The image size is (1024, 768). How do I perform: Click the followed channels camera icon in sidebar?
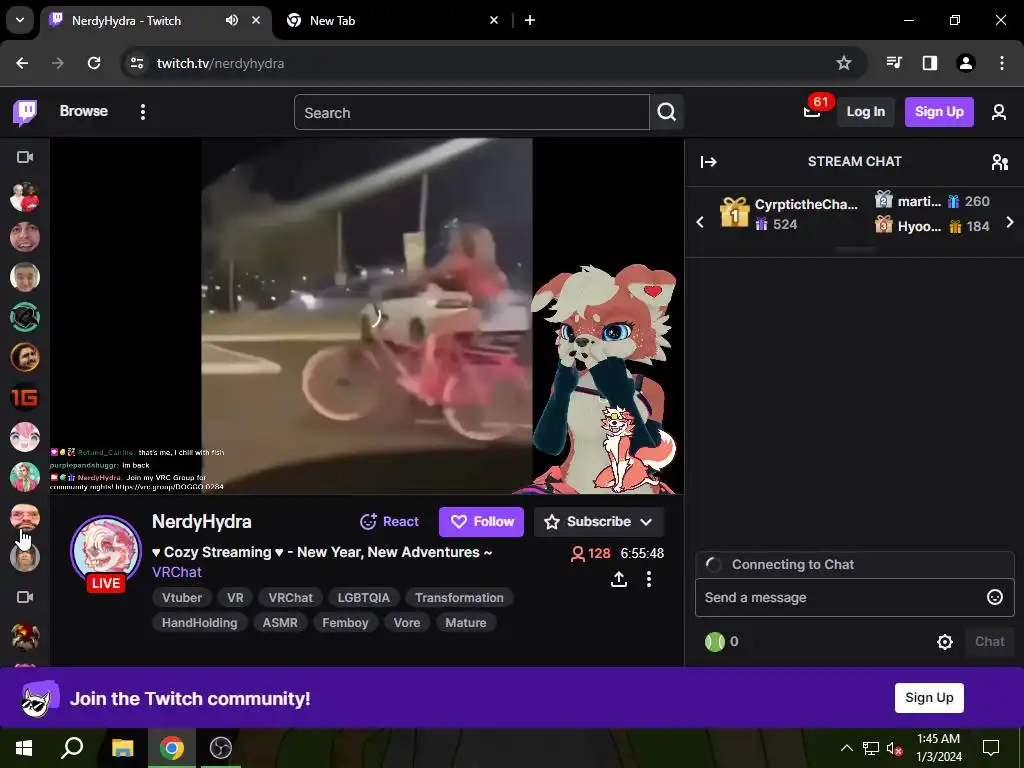pyautogui.click(x=25, y=157)
